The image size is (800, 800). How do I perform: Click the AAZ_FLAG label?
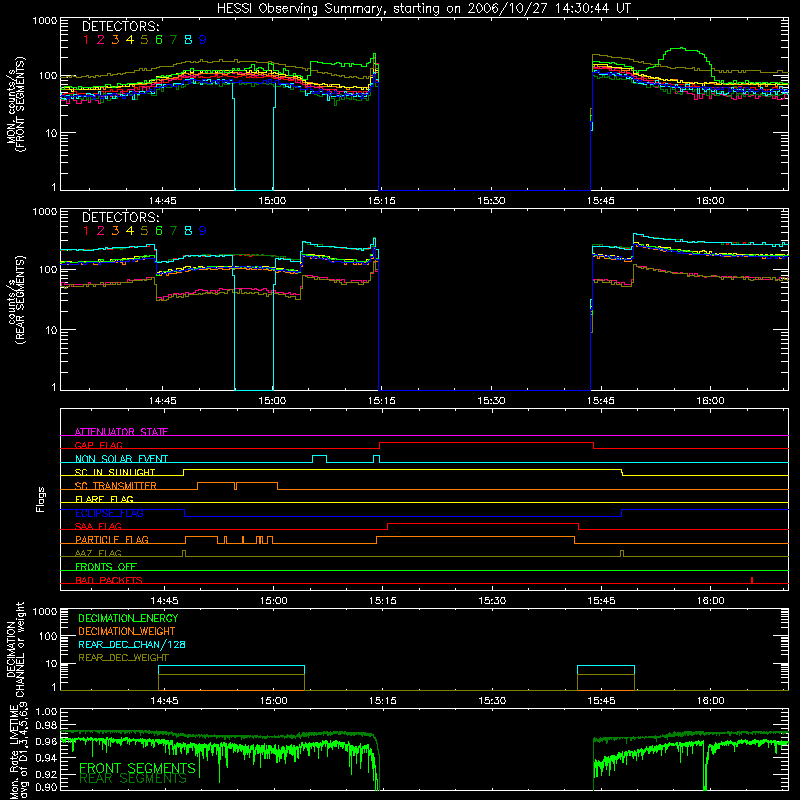point(98,553)
